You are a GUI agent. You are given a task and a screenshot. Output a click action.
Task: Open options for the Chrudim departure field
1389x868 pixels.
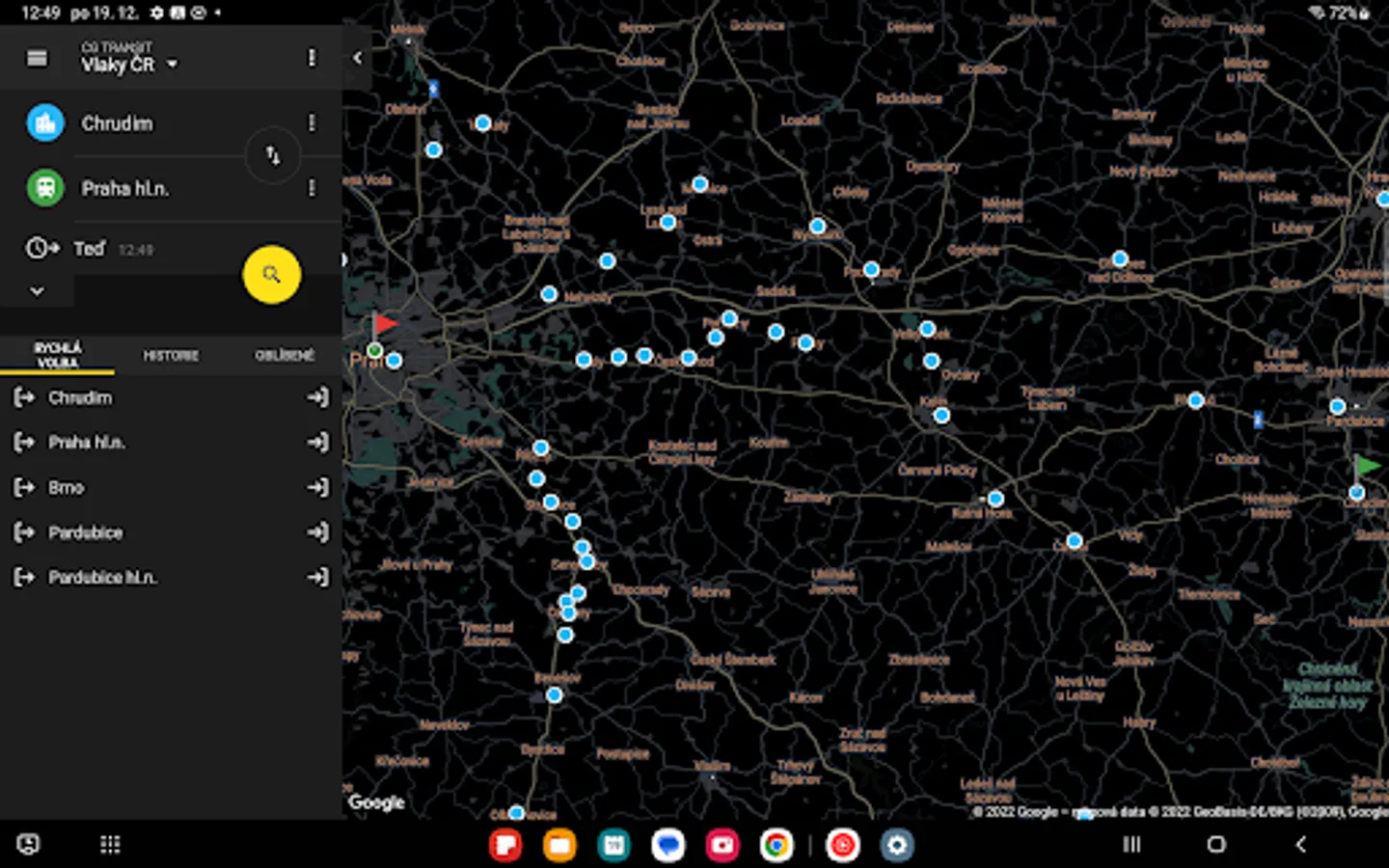coord(312,122)
